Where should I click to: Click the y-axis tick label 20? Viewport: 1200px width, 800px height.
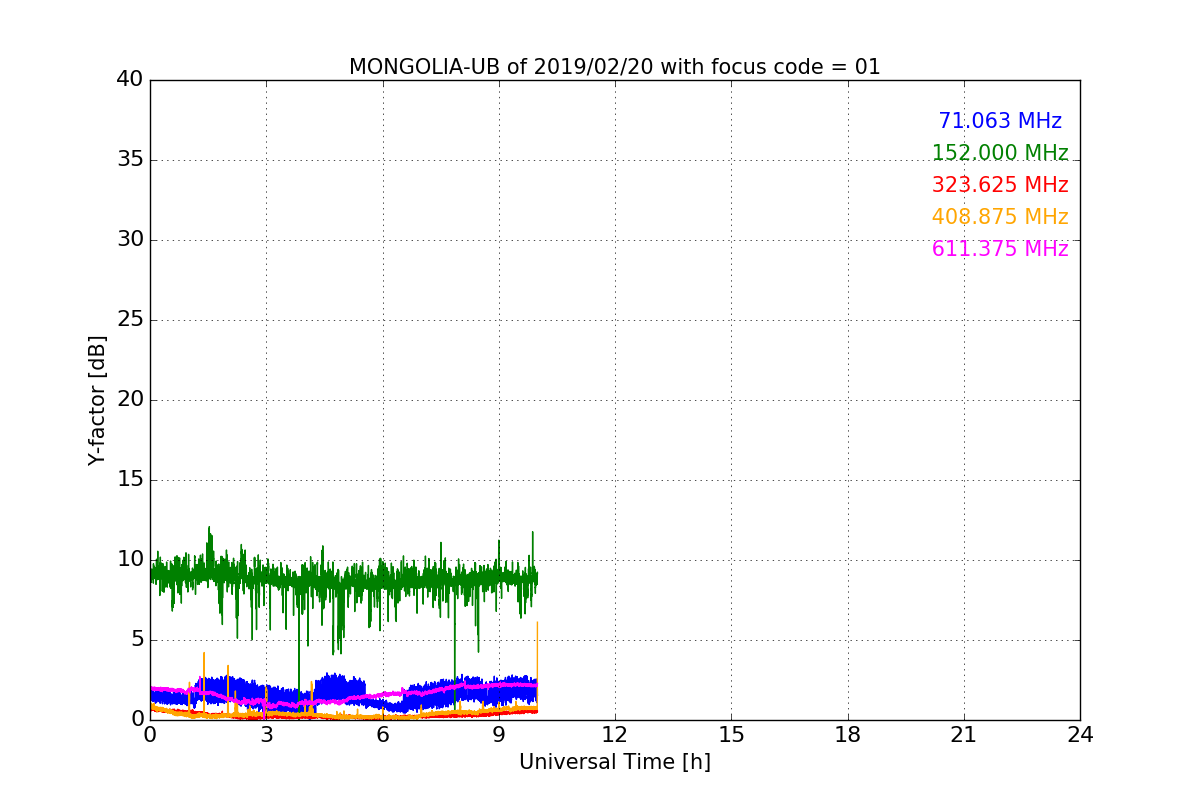(x=130, y=399)
